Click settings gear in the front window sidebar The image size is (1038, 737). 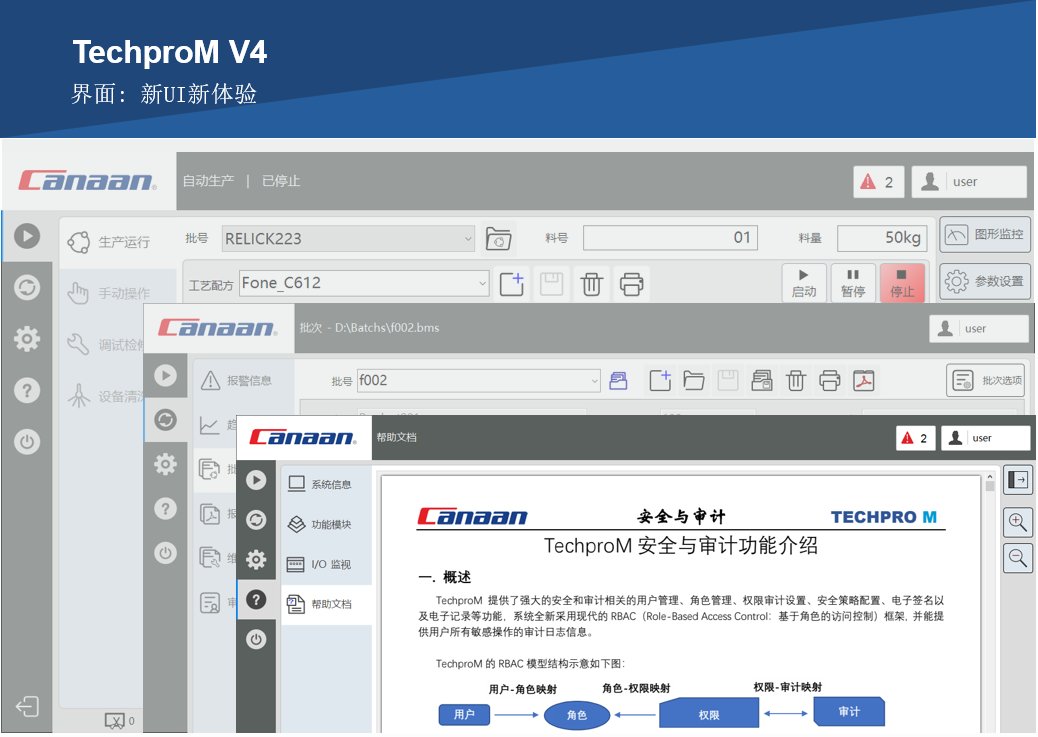(x=256, y=560)
